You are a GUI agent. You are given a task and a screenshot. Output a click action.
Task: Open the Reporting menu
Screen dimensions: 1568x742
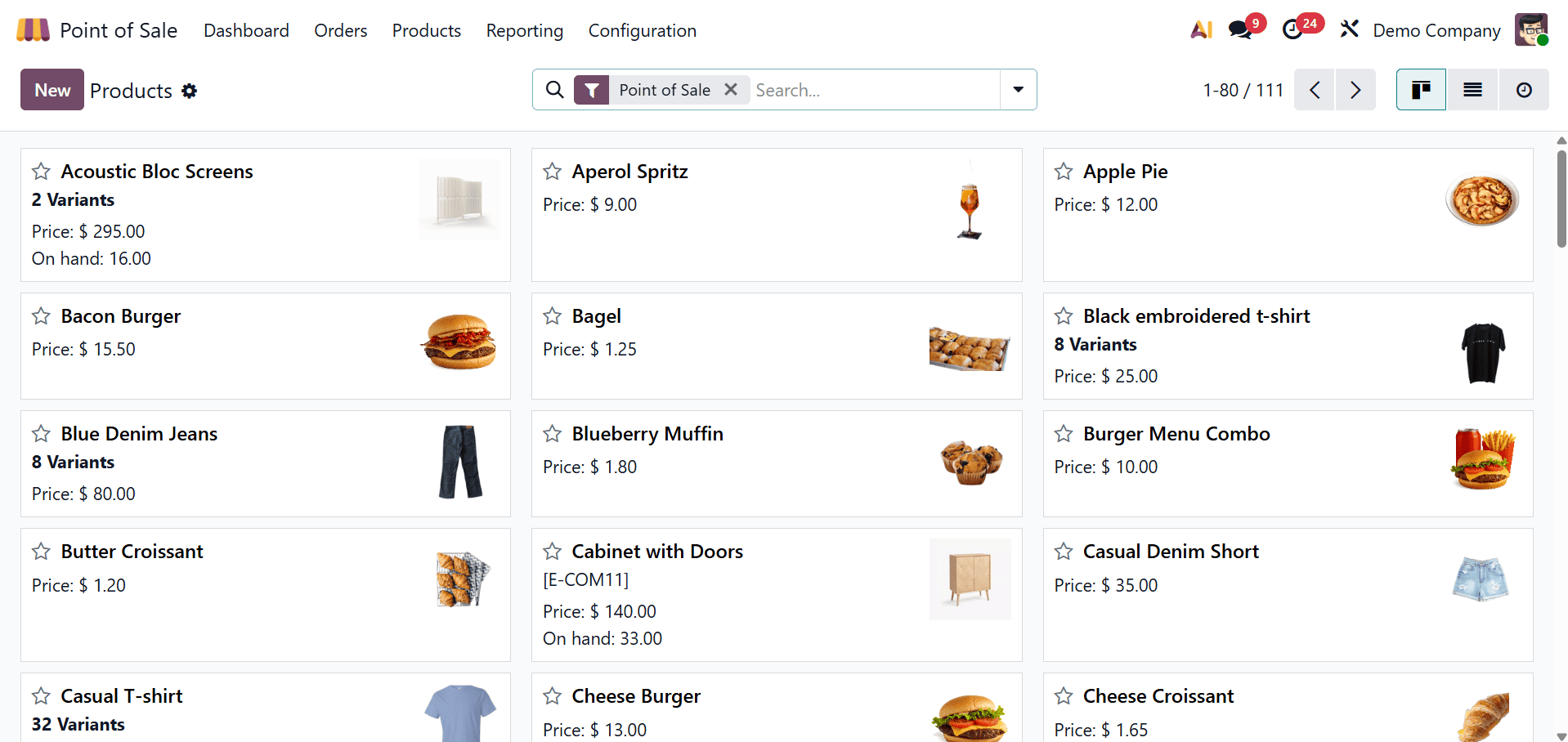click(524, 30)
